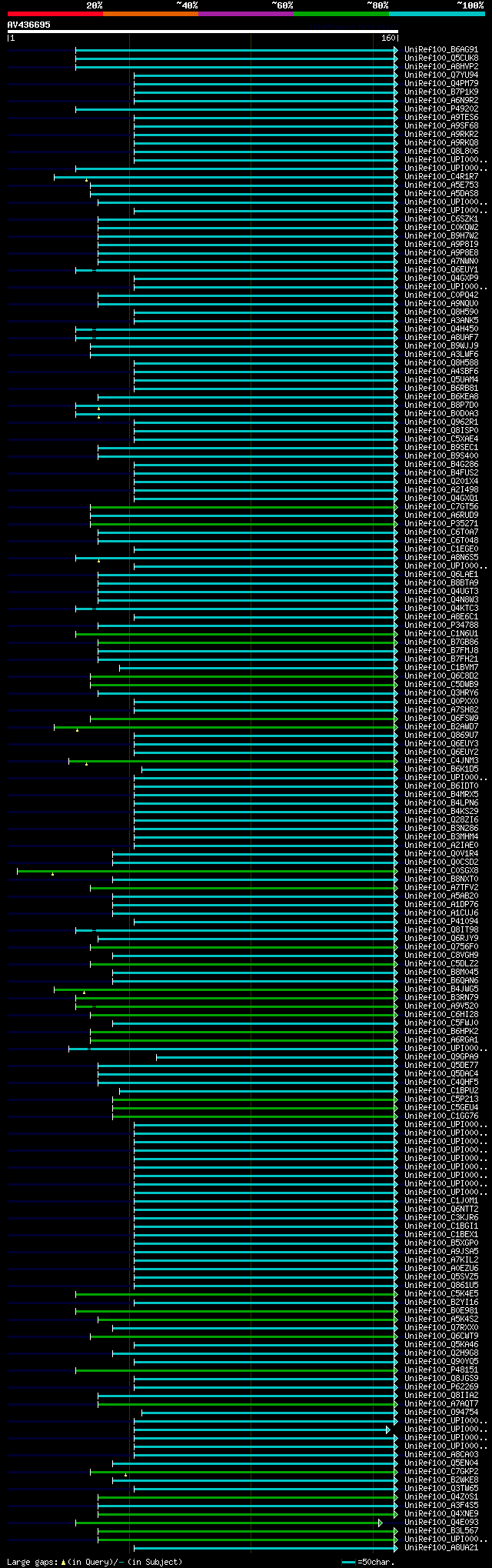Open hit UniRef100_P49202
Screen dimensions: 492x1568
point(441,109)
